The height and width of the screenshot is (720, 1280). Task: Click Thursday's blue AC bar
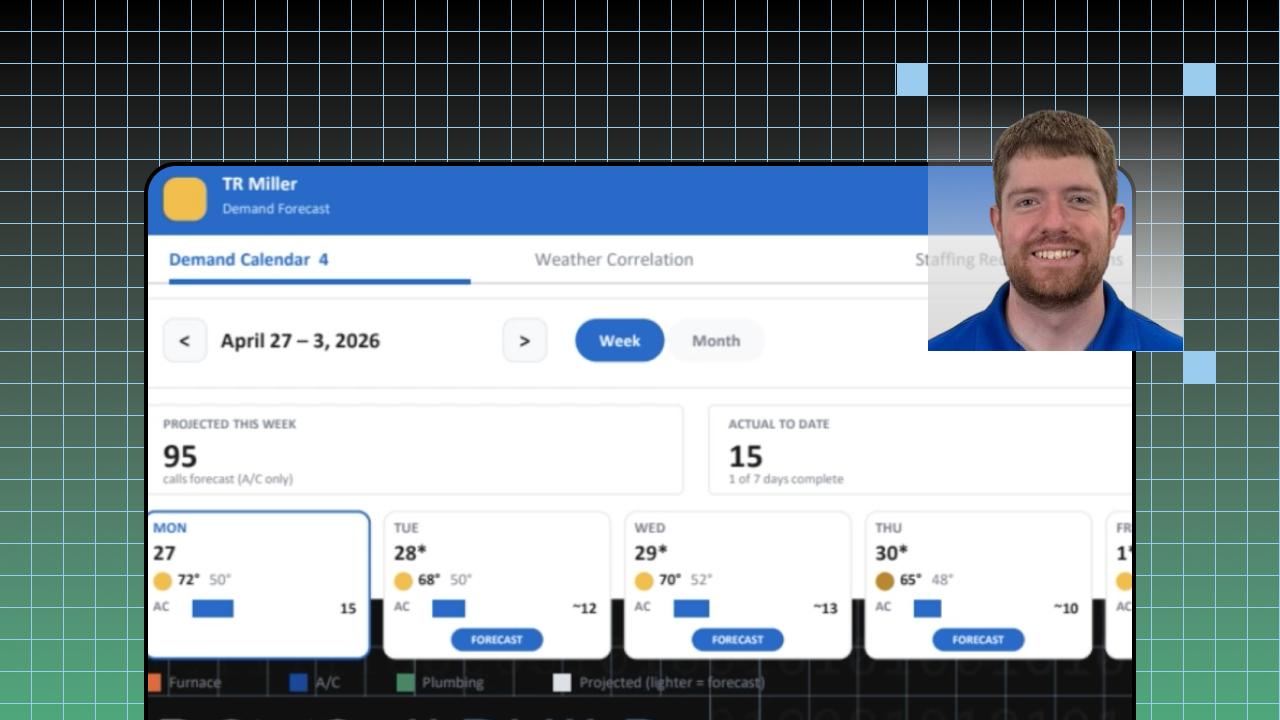pyautogui.click(x=927, y=608)
